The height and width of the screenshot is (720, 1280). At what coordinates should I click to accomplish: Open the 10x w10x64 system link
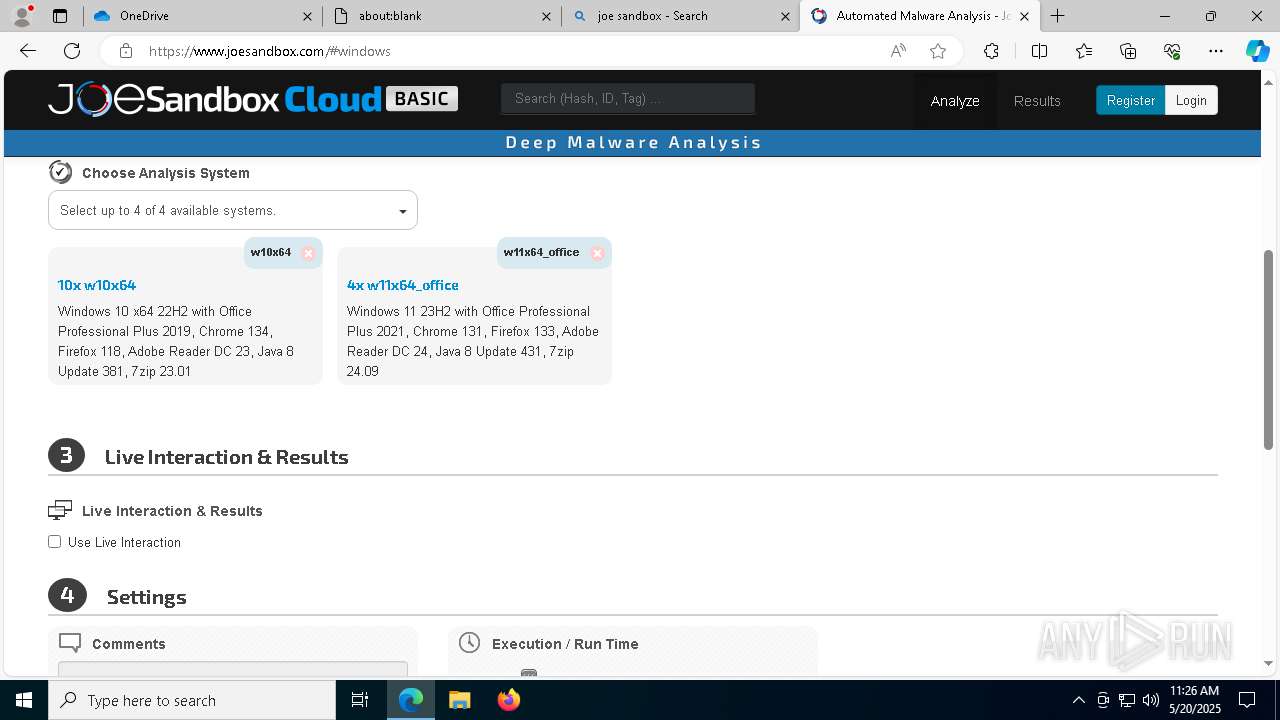(97, 285)
